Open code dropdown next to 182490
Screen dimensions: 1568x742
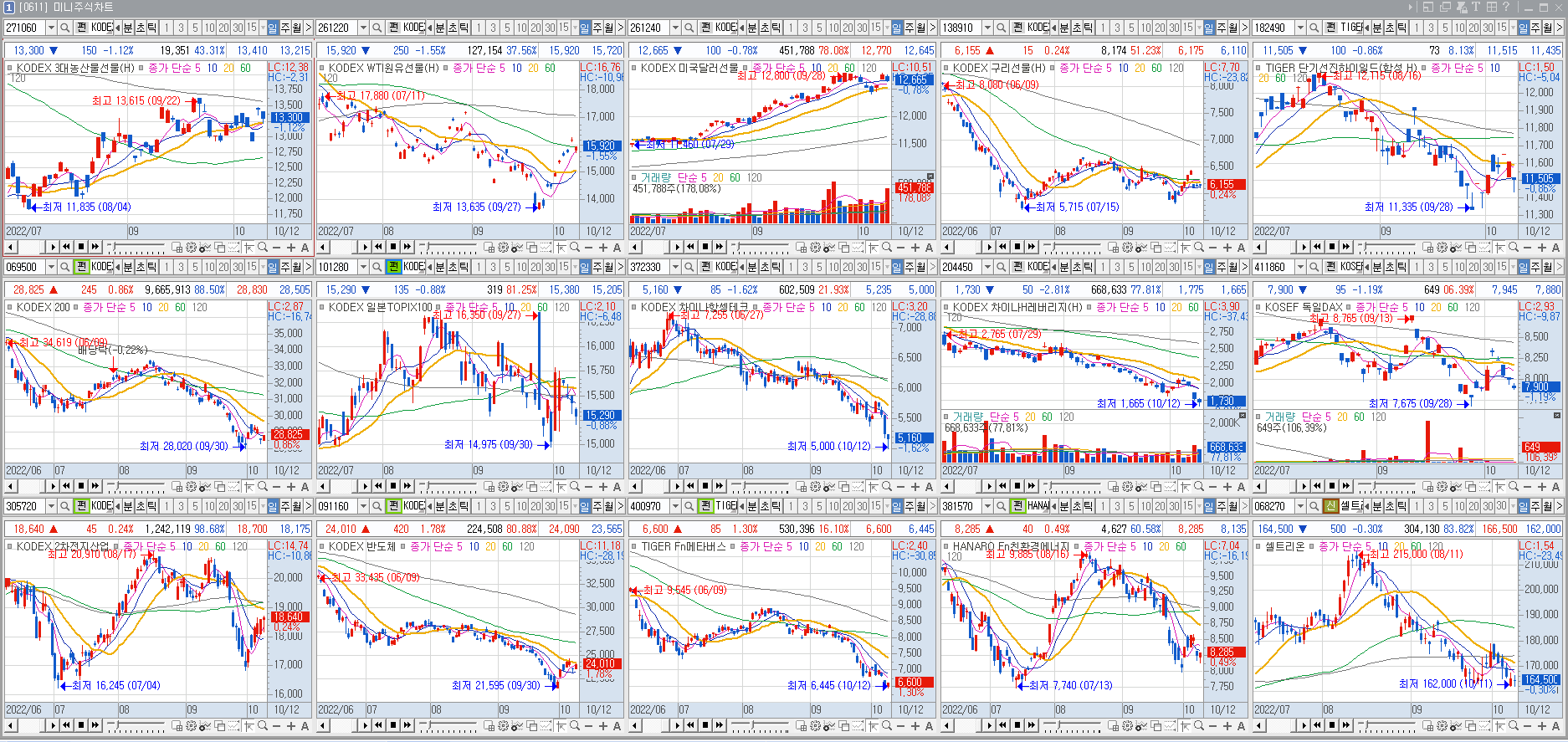[1299, 28]
